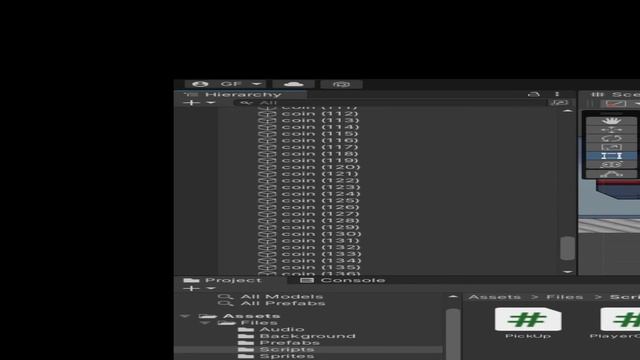Open the Hierarchy panel three-dot menu

point(557,94)
